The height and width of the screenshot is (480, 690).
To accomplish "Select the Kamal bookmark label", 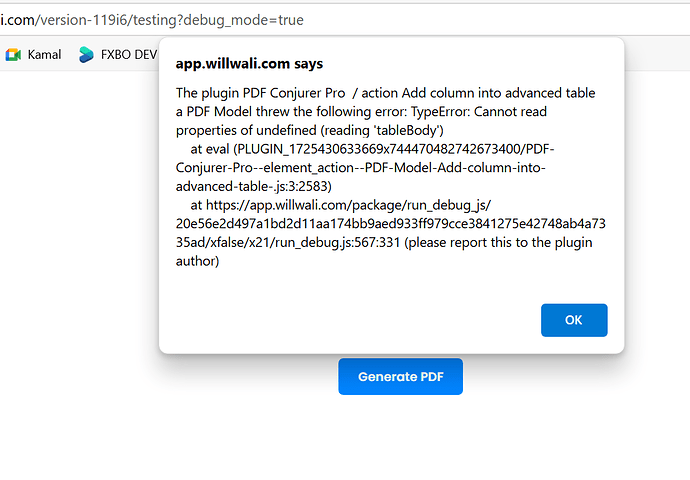I will (x=44, y=55).
